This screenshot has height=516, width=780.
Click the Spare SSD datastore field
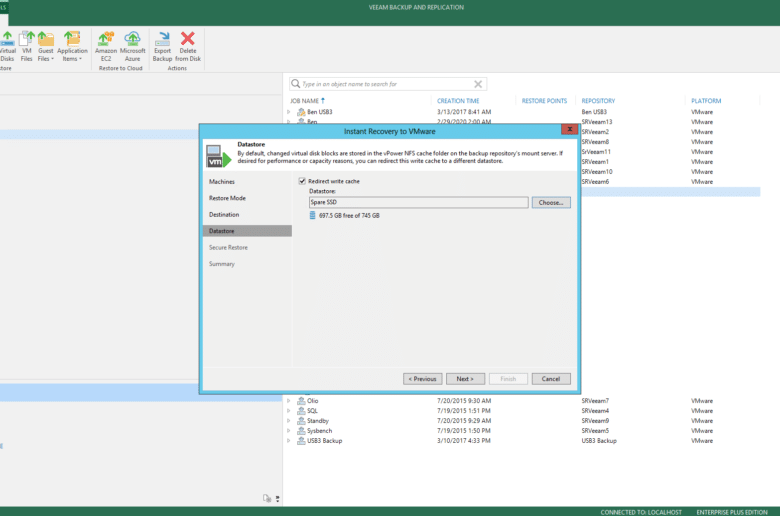tap(418, 202)
